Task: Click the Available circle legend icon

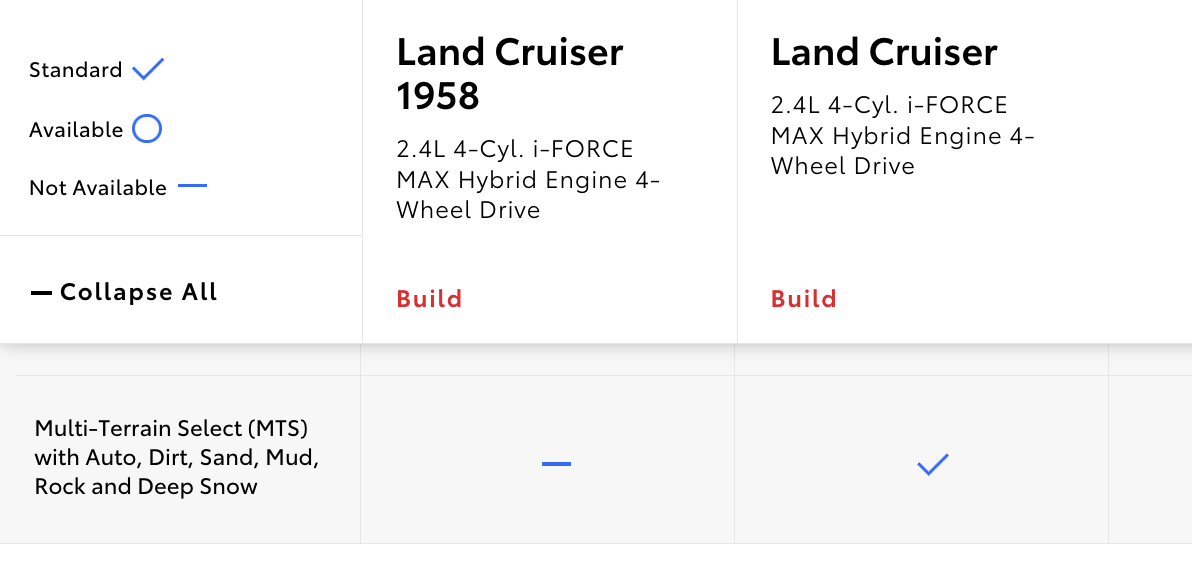Action: 147,128
